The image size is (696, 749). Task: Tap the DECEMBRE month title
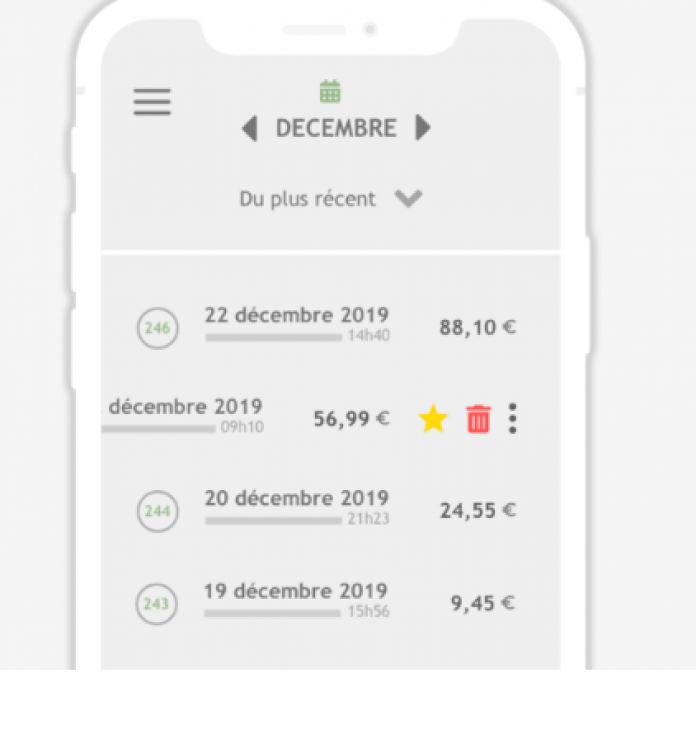pos(336,128)
